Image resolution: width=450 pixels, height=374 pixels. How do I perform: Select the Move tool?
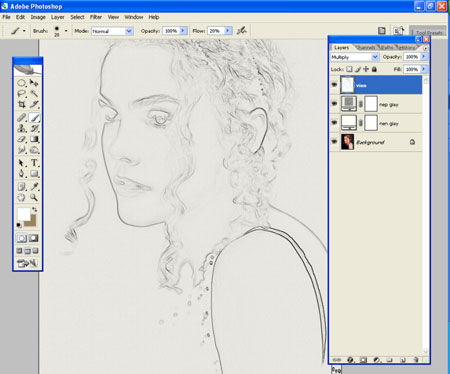(x=34, y=83)
